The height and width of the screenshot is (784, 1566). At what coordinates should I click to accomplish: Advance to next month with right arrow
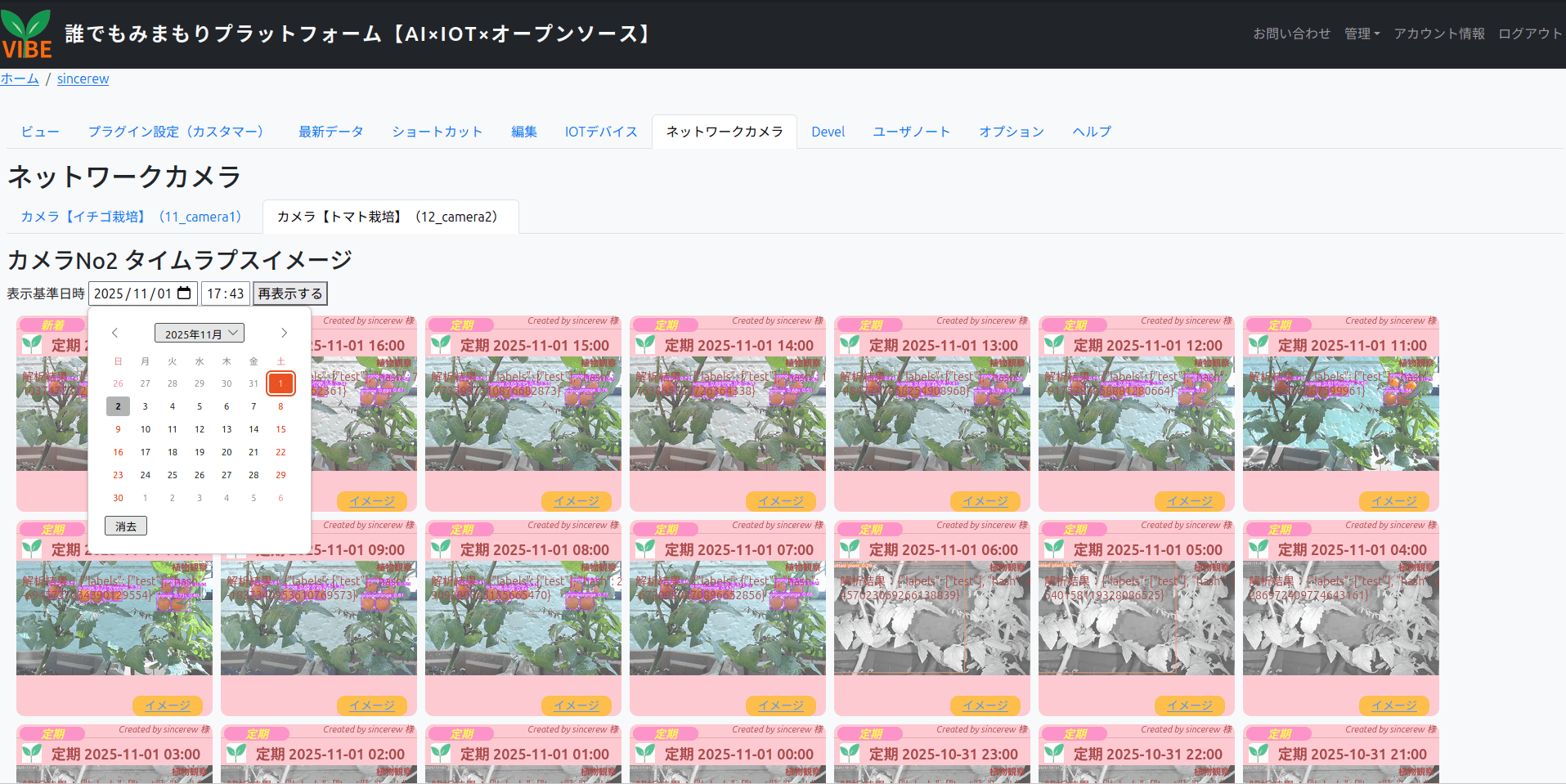(284, 333)
